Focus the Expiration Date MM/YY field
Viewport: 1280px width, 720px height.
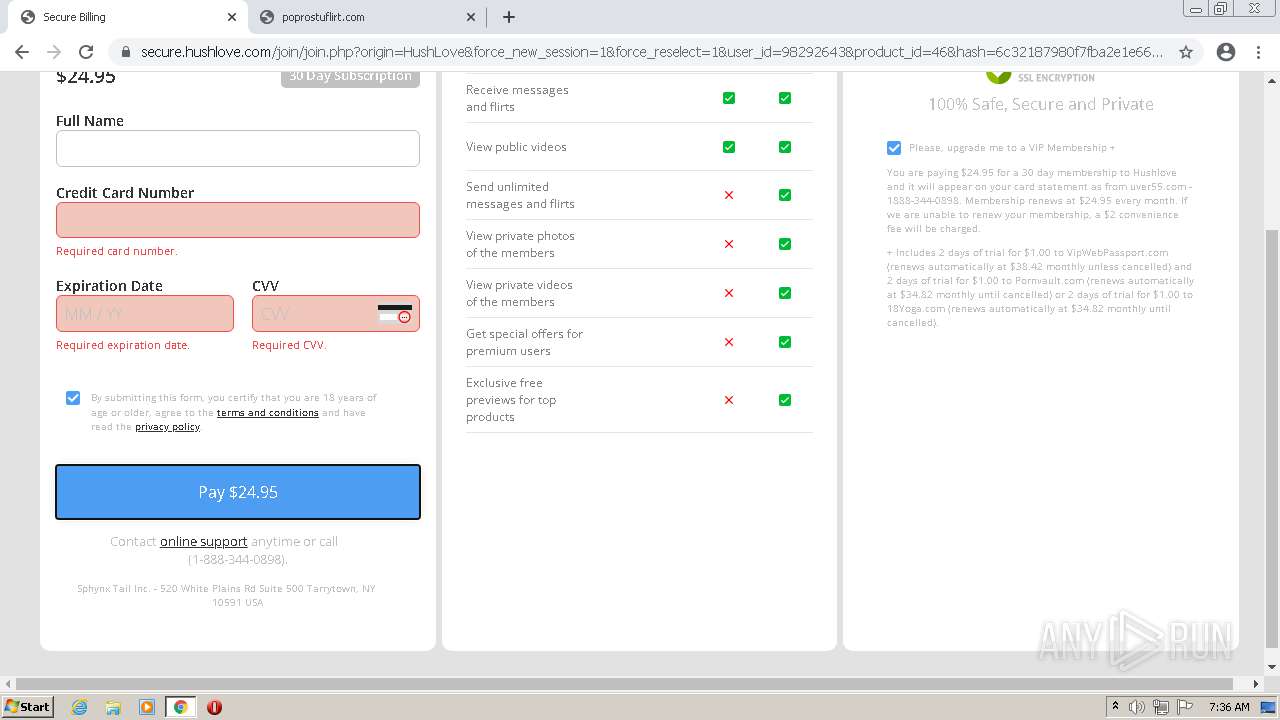pyautogui.click(x=145, y=314)
